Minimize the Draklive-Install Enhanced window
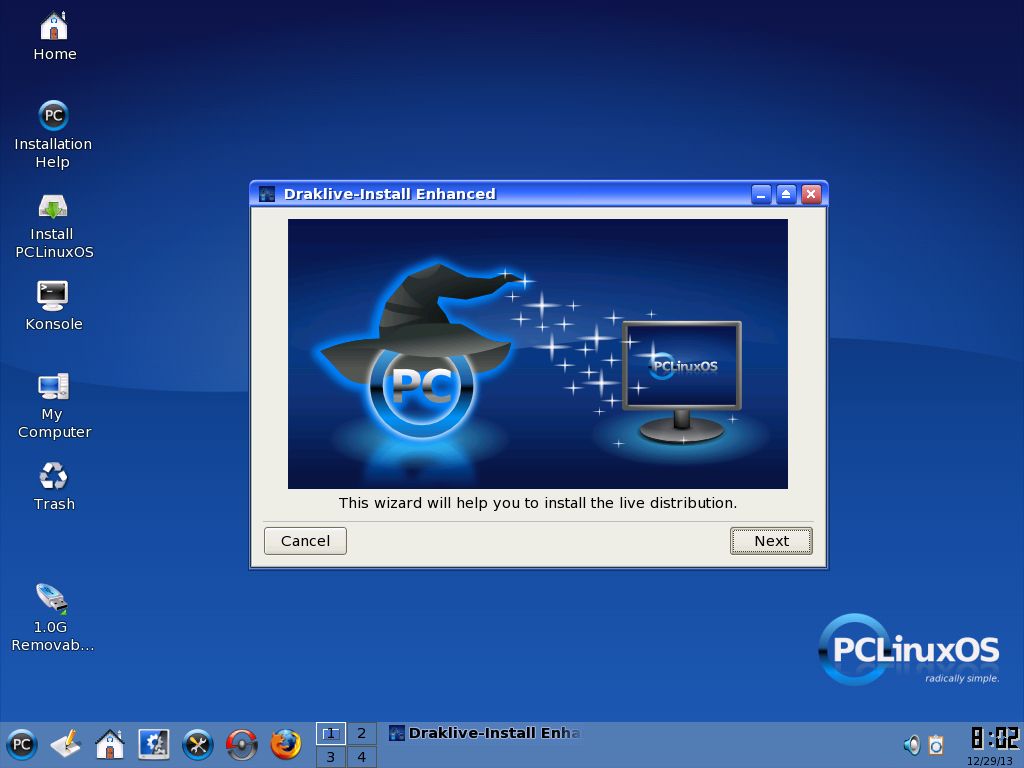1024x768 pixels. pos(761,194)
